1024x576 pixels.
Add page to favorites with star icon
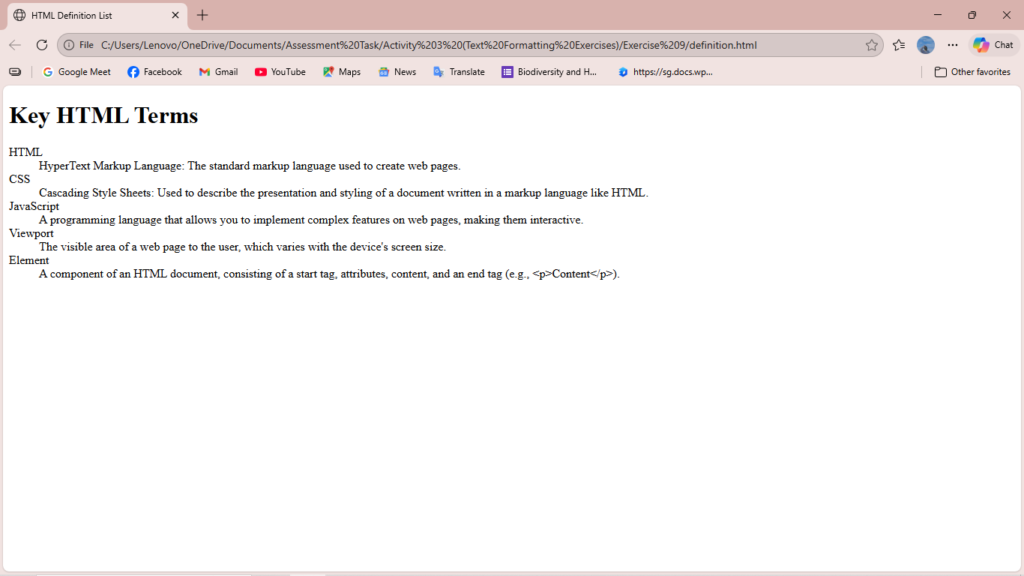click(x=872, y=45)
